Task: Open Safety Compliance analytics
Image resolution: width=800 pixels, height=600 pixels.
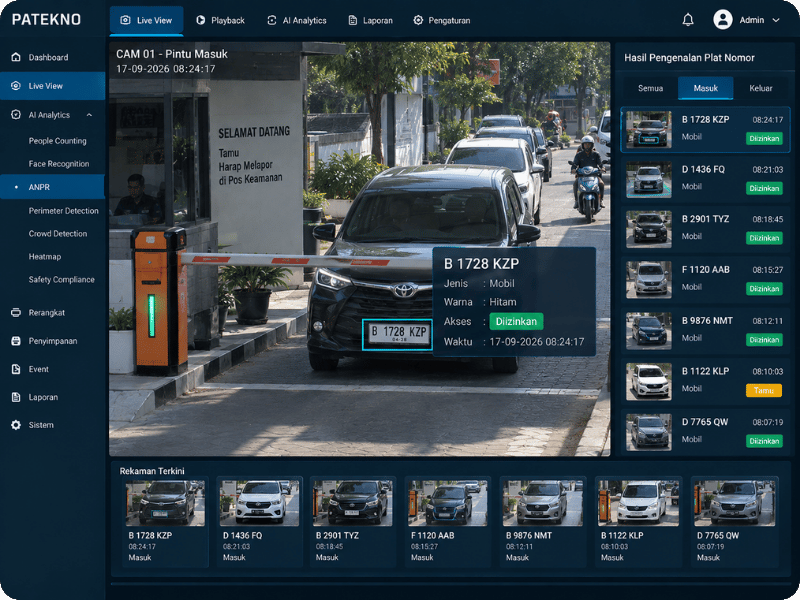Action: click(61, 280)
